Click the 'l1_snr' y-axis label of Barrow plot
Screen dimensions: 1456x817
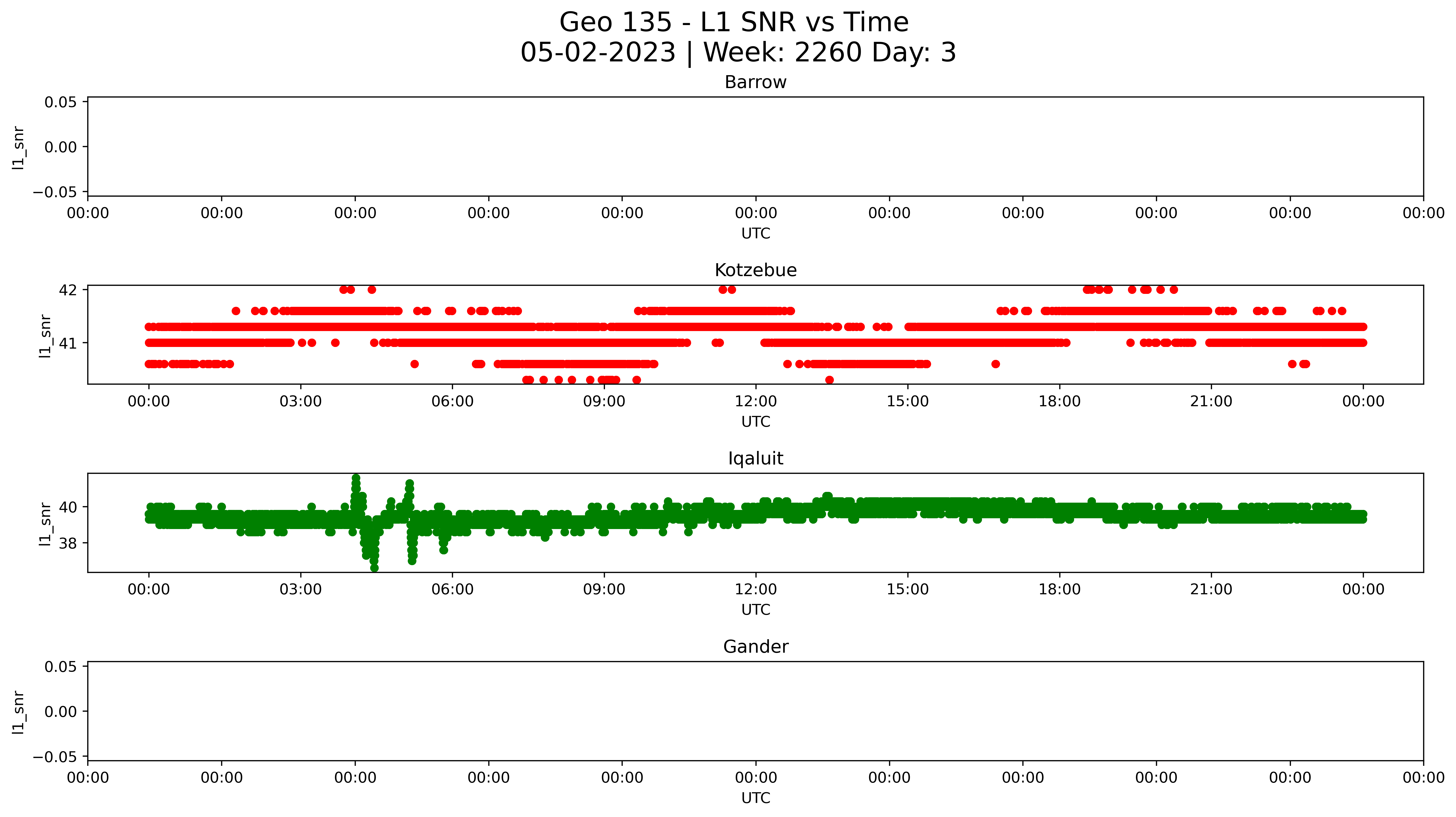pos(19,148)
